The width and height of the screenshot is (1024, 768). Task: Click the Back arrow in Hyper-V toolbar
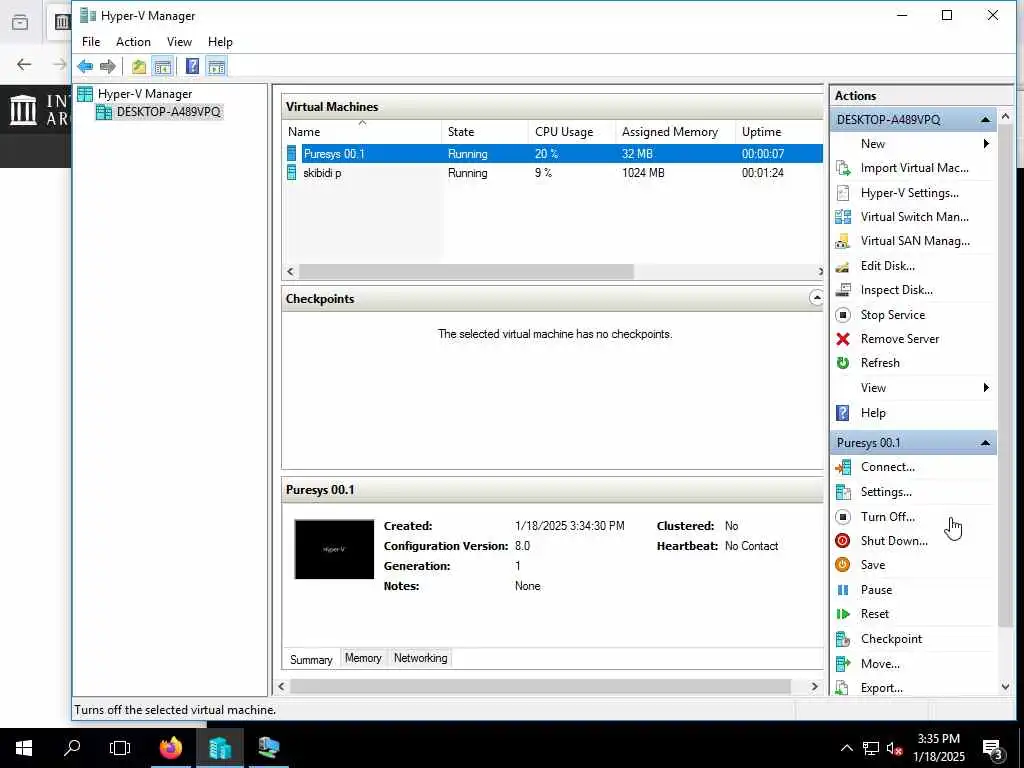pyautogui.click(x=85, y=66)
